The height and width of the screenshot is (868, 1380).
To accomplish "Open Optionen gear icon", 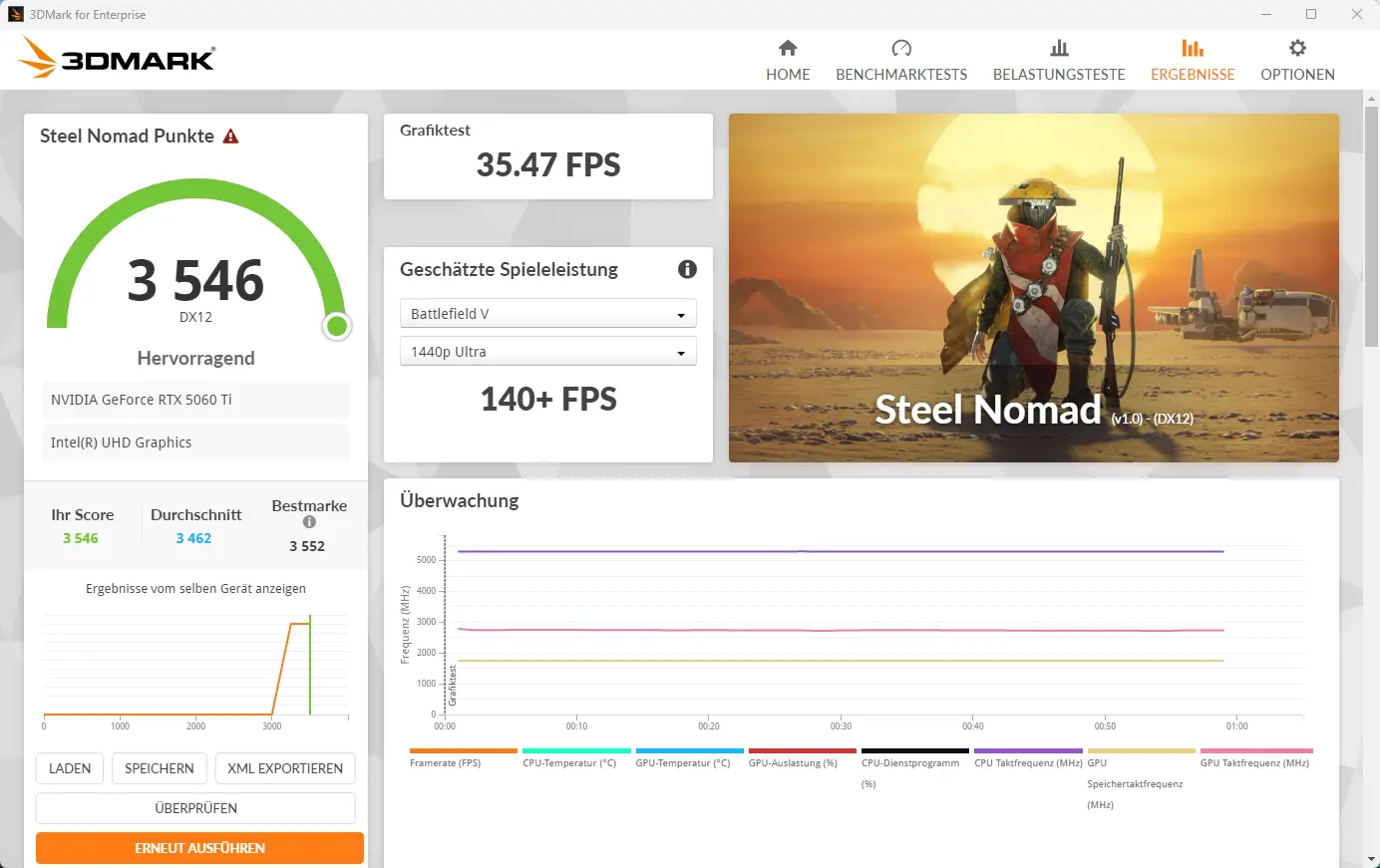I will 1297,48.
